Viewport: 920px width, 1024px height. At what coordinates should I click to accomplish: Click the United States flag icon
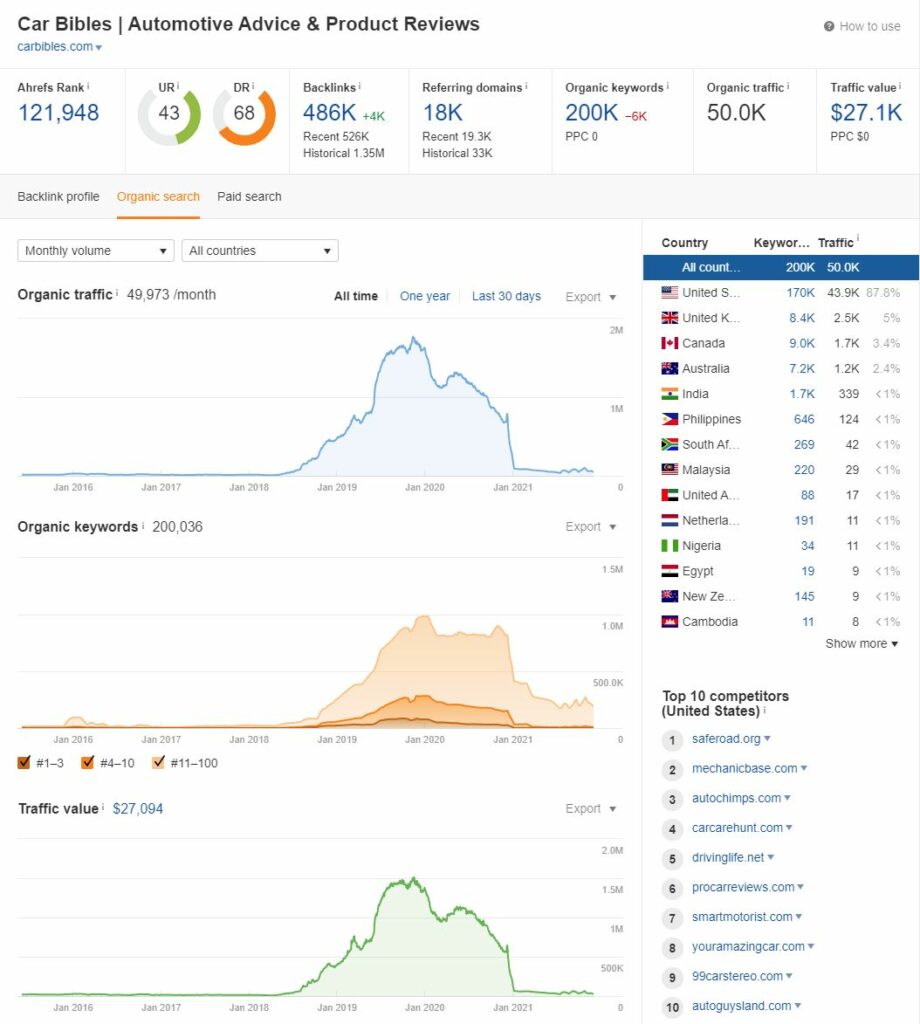(x=669, y=293)
